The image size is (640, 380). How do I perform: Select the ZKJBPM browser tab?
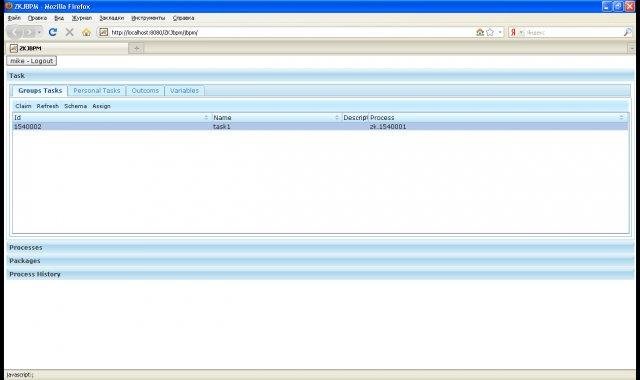coord(67,48)
